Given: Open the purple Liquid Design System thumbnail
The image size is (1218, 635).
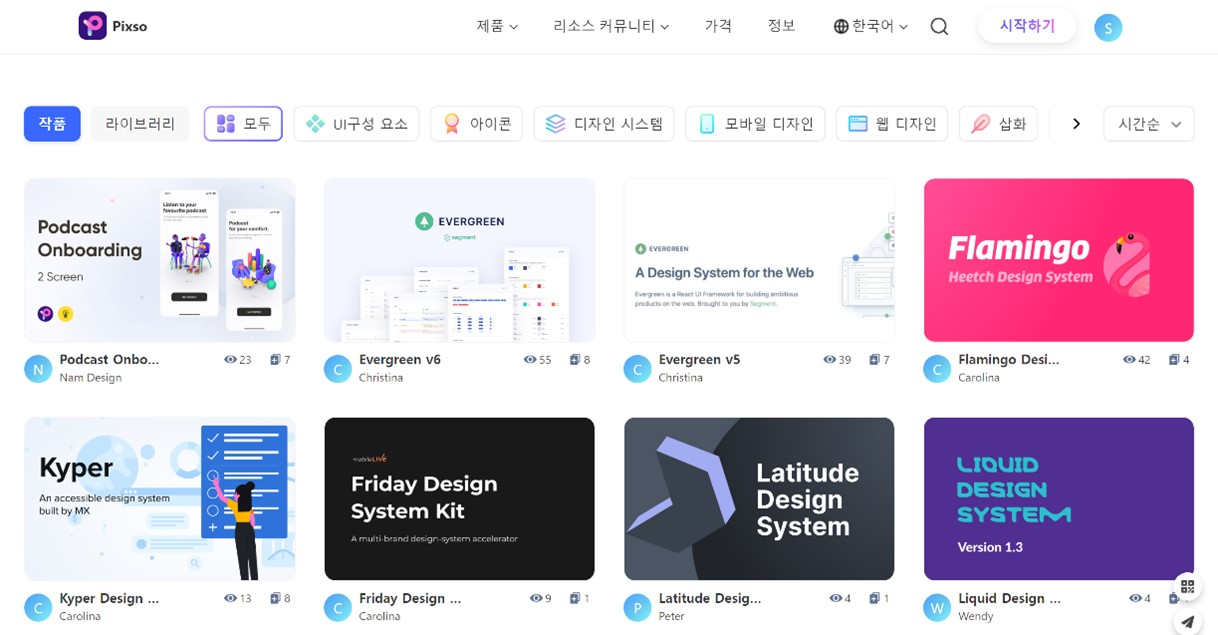Looking at the screenshot, I should (x=1059, y=499).
